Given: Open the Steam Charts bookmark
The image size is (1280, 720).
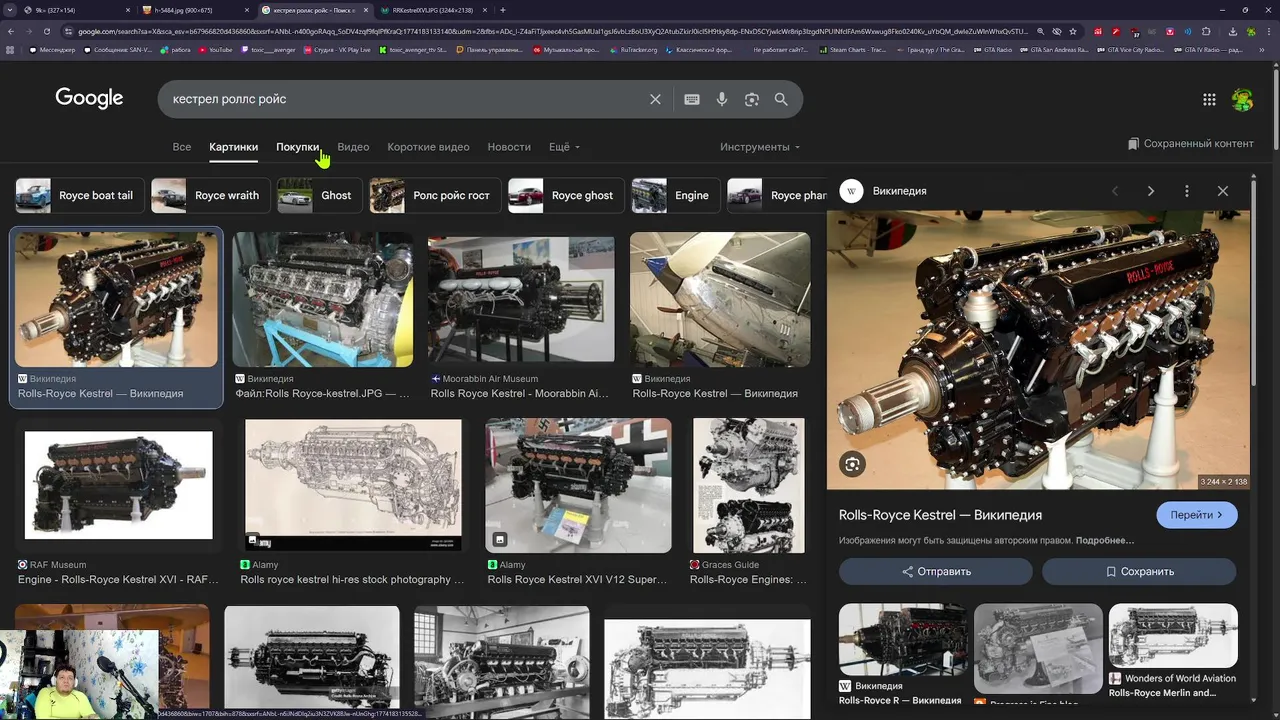Looking at the screenshot, I should [x=852, y=49].
